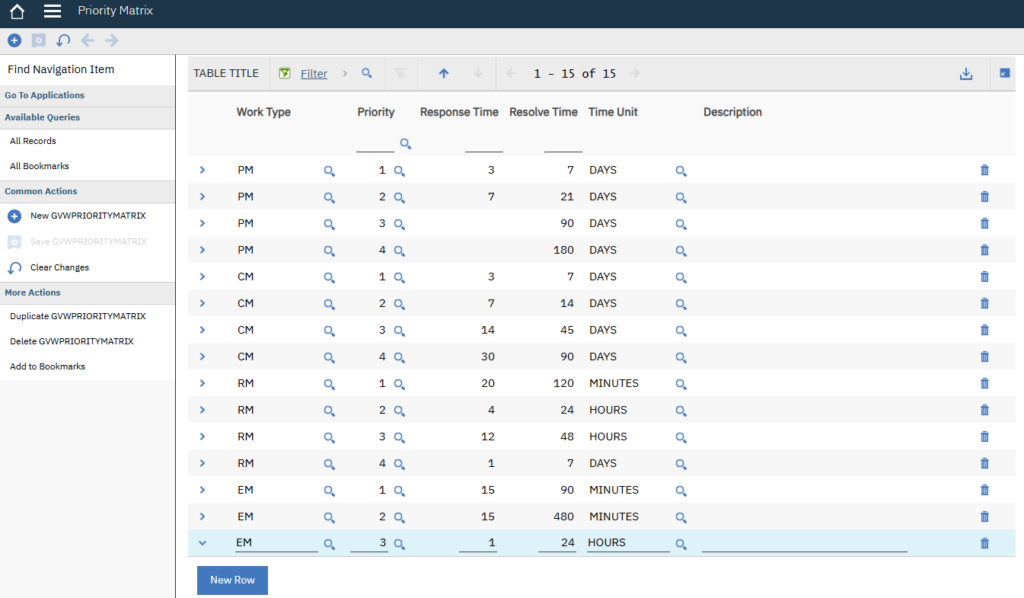The width and height of the screenshot is (1024, 598).
Task: Delete the PM priority 1 row
Action: 984,170
